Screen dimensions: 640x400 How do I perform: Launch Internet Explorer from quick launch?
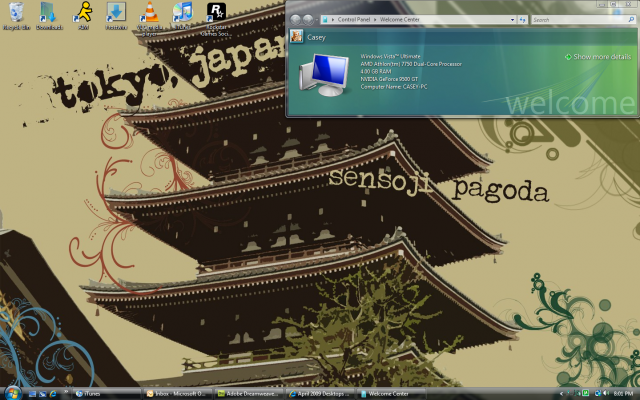coord(53,394)
